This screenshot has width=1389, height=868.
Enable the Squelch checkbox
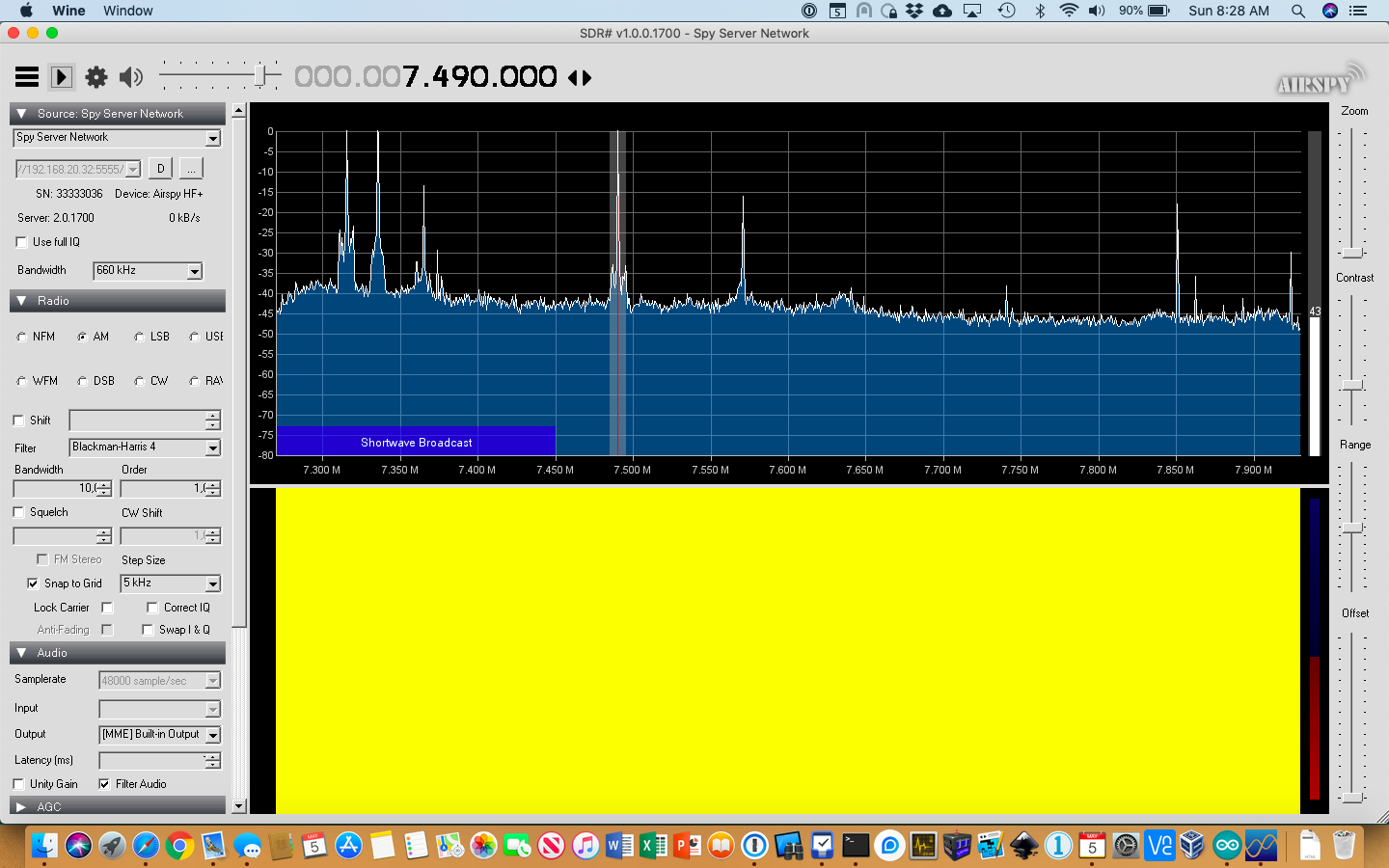[18, 512]
